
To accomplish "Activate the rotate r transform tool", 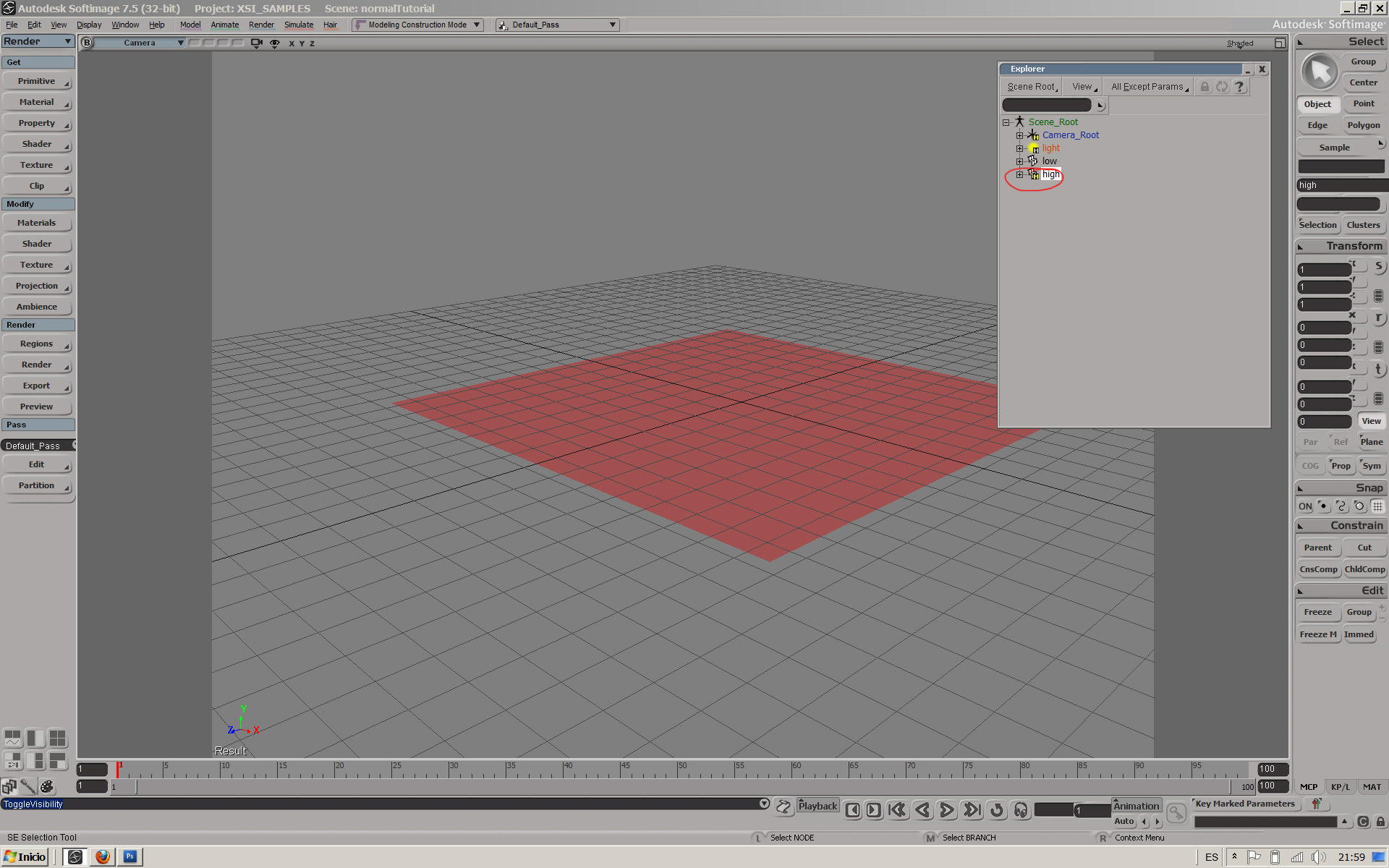I will (x=1378, y=318).
